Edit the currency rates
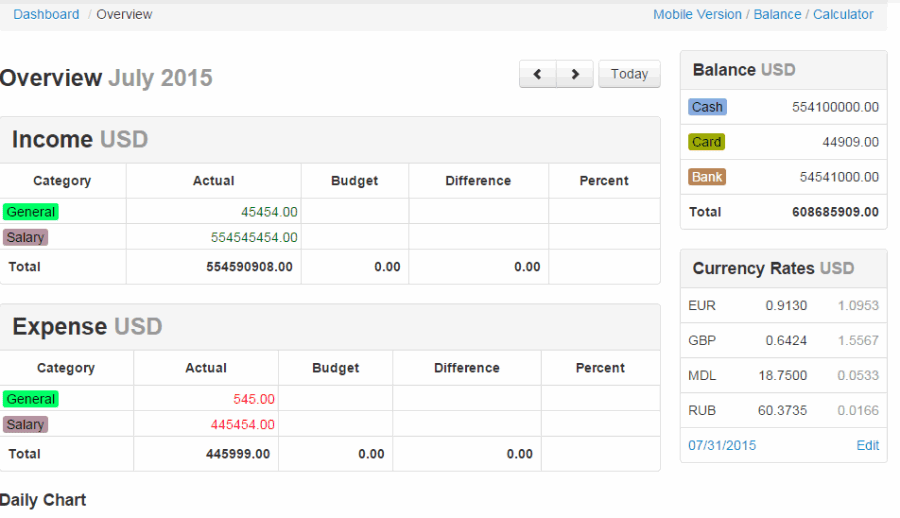 tap(867, 445)
